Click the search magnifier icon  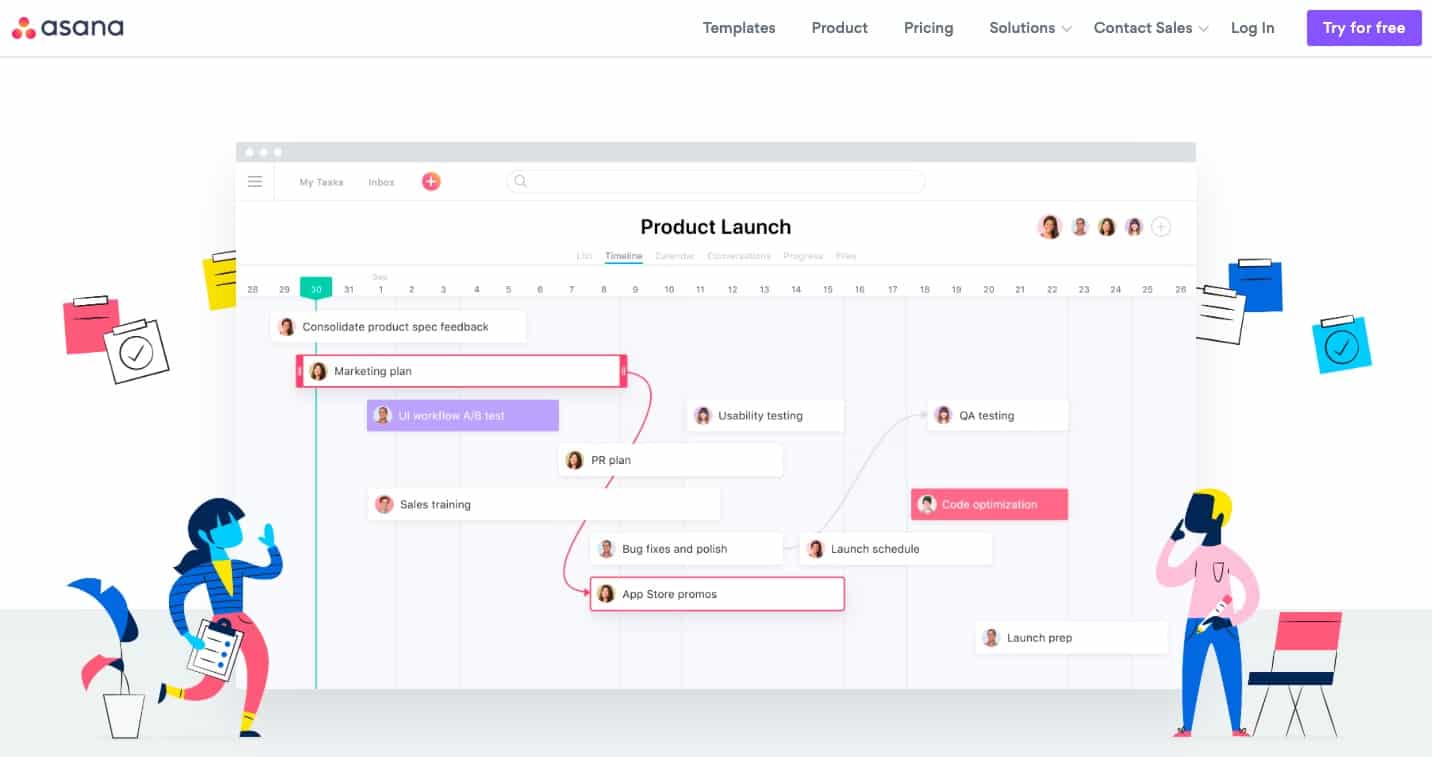[x=520, y=182]
